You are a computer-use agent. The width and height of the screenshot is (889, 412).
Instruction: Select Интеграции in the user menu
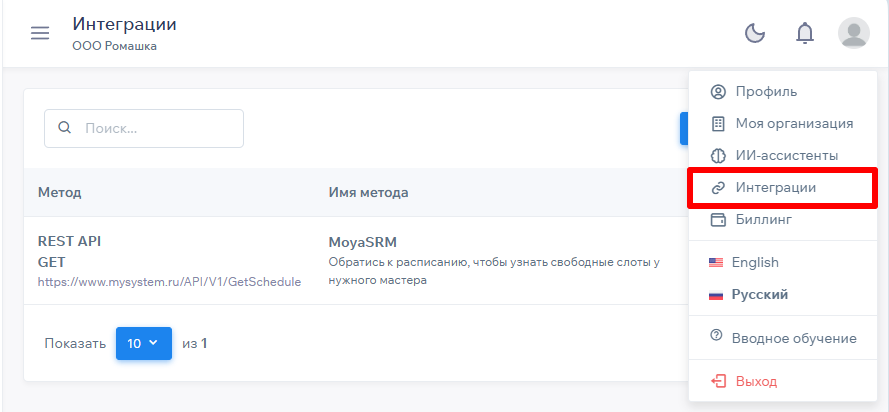tap(776, 188)
